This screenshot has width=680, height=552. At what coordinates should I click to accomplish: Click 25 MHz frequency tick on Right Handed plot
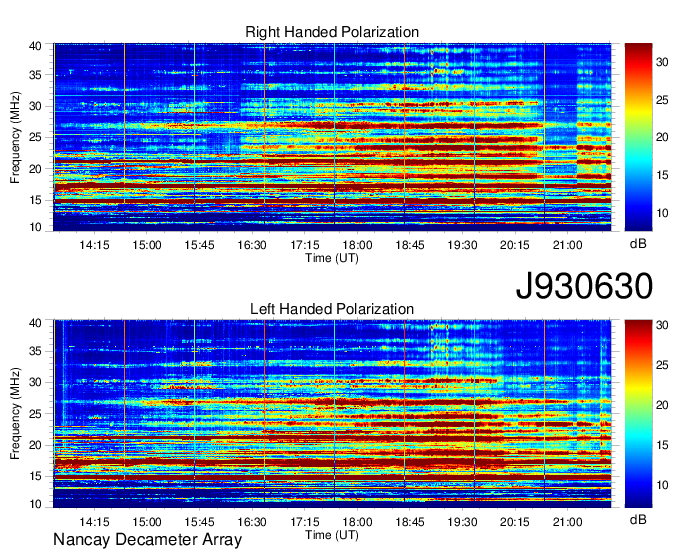point(35,138)
